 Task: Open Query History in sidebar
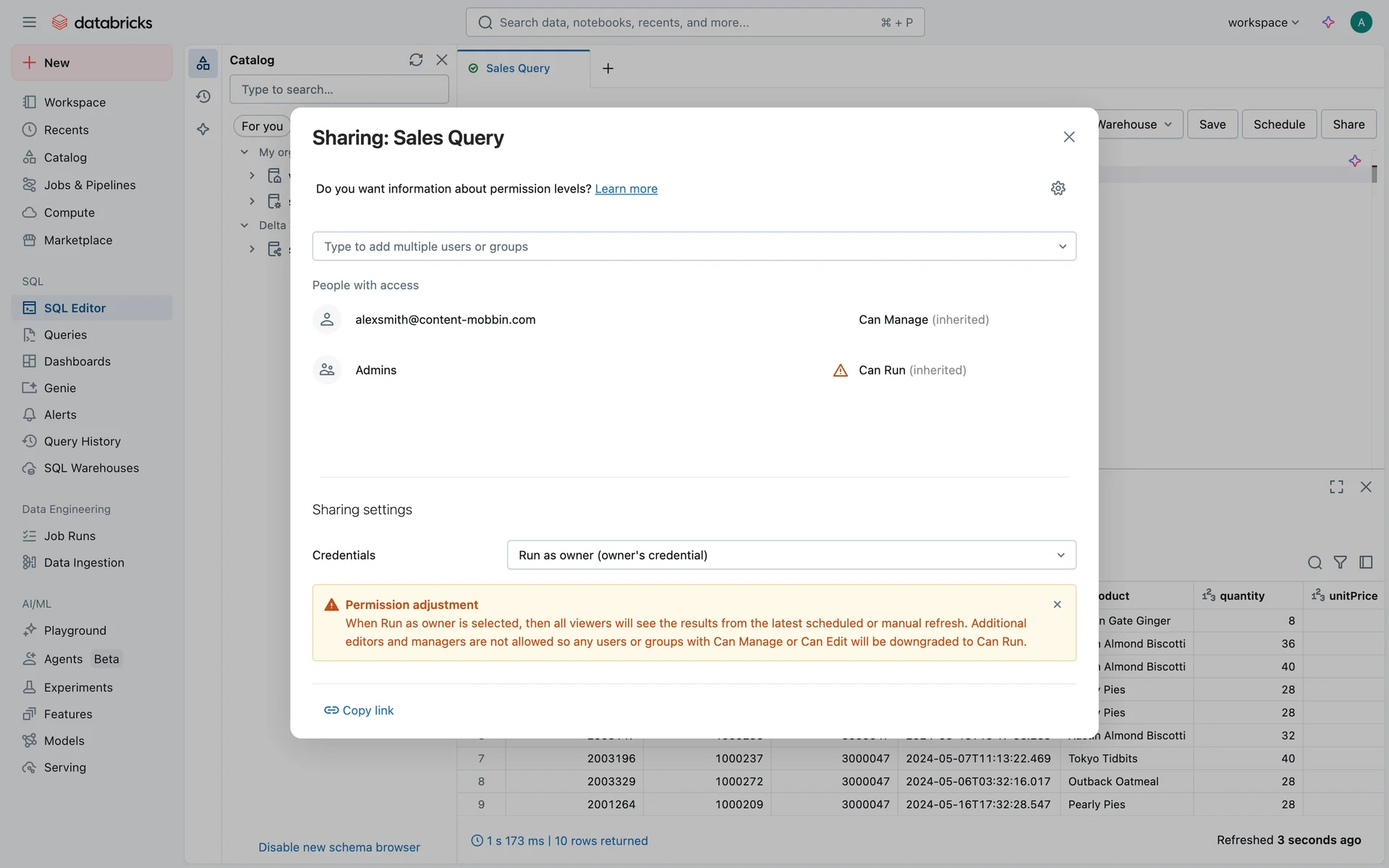(x=82, y=441)
